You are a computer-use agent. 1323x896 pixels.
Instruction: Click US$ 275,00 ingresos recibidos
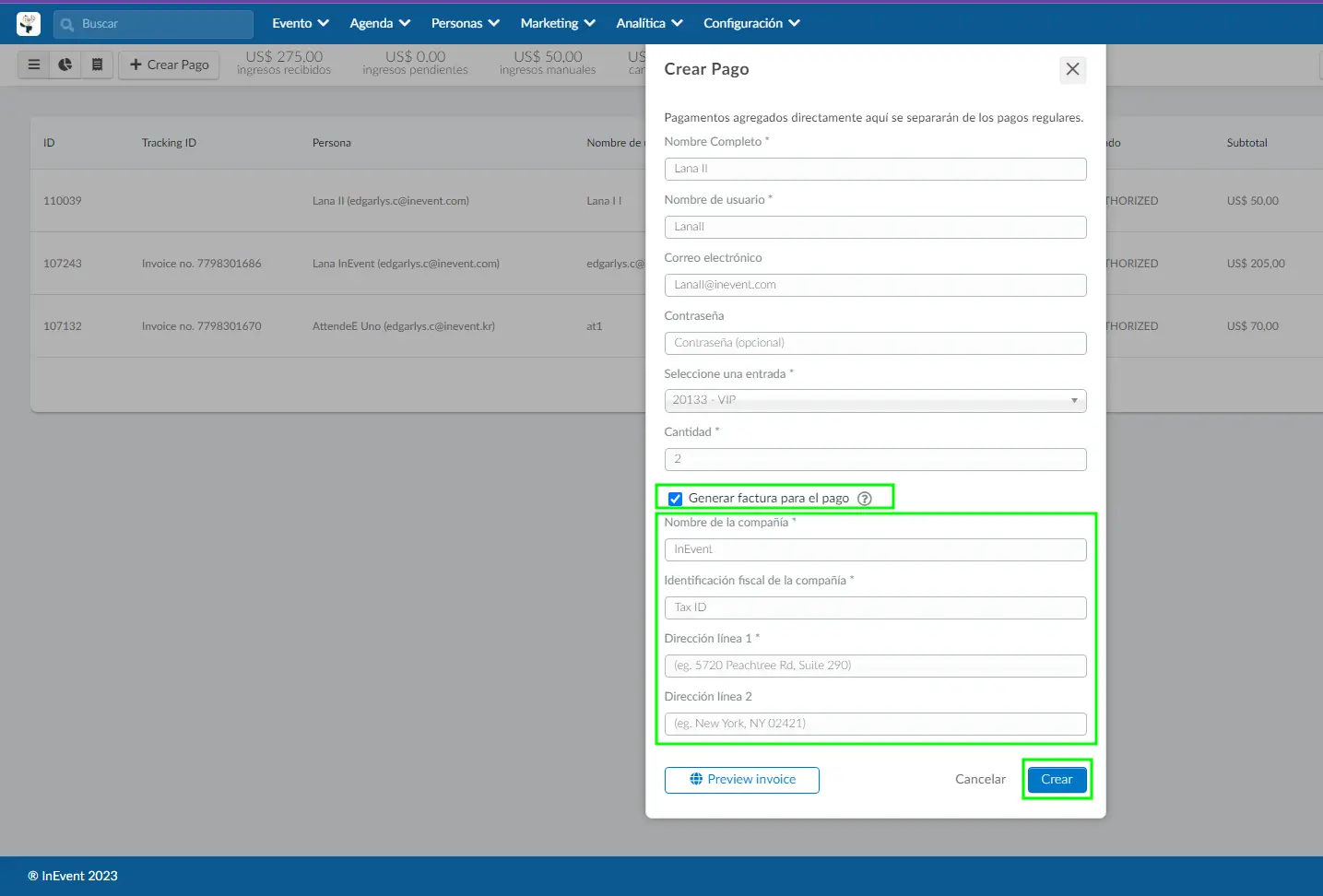(284, 63)
